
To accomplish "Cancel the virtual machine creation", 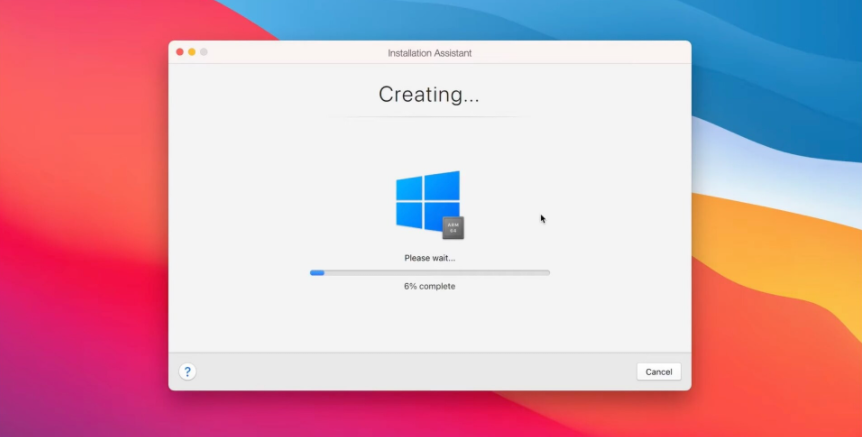I will tap(658, 371).
